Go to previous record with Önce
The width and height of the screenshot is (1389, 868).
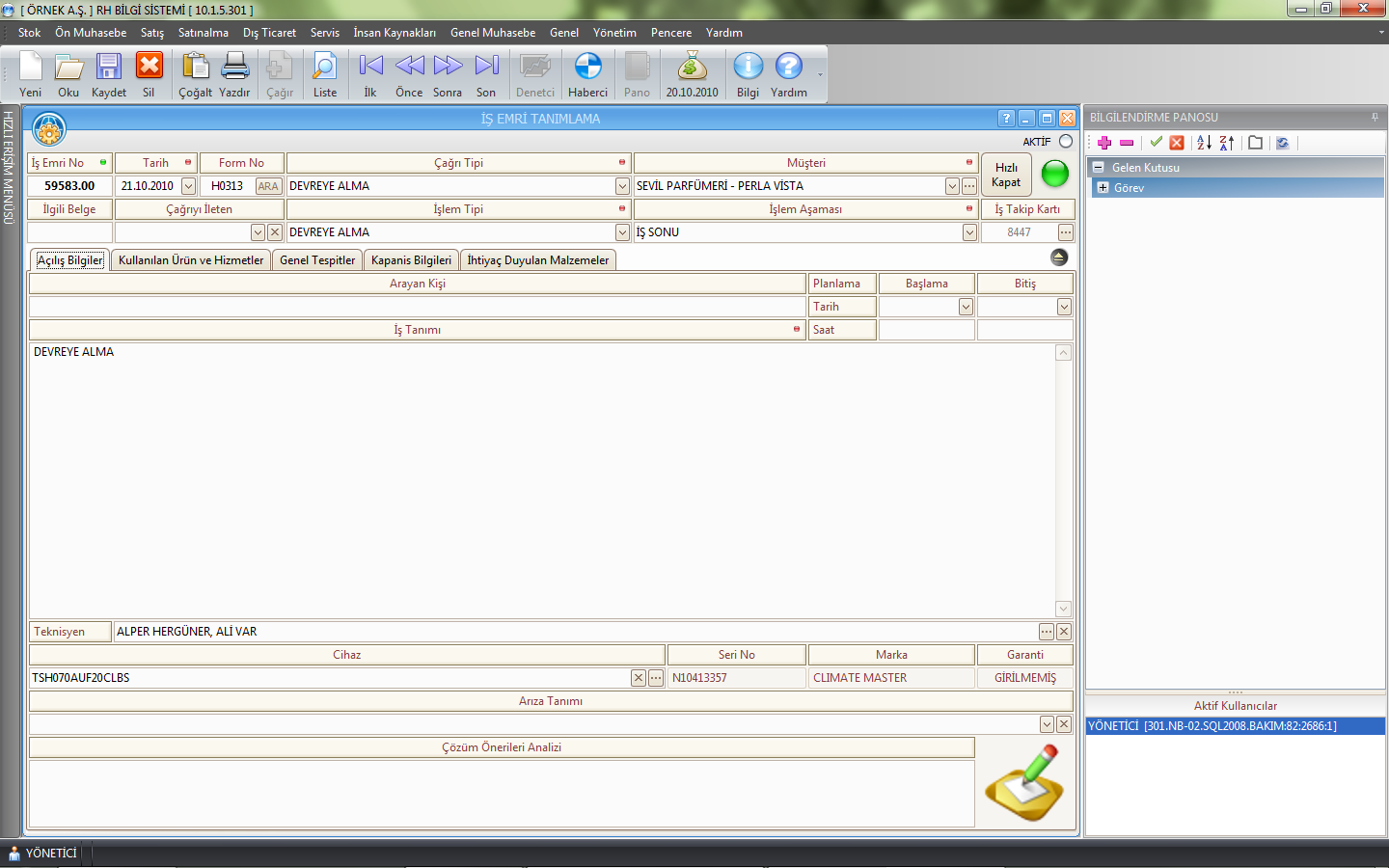pyautogui.click(x=409, y=68)
